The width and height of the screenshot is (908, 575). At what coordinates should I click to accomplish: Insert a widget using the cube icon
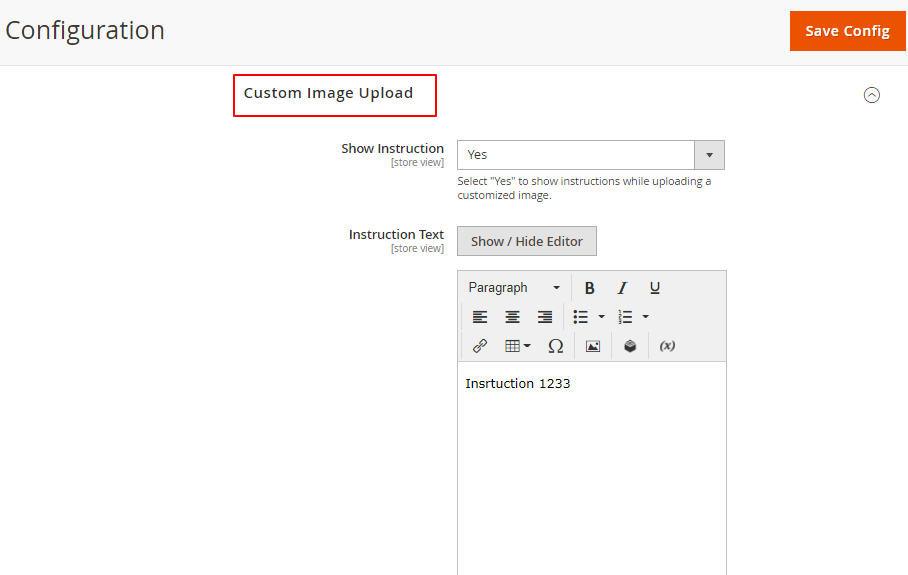coord(630,346)
